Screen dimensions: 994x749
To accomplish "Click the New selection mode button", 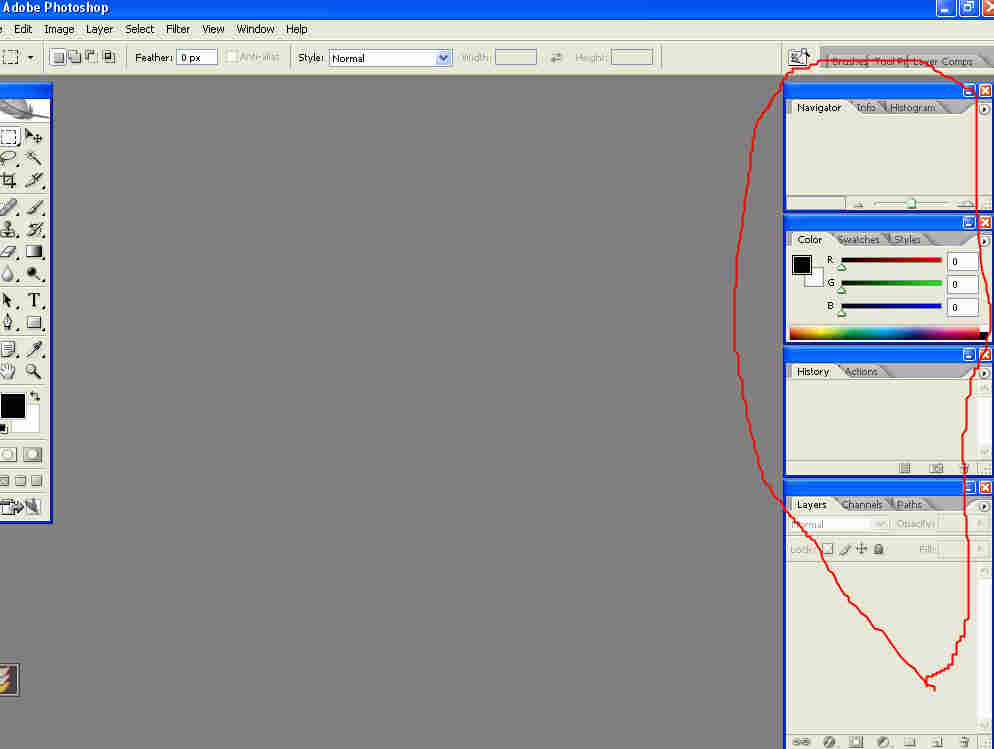I will point(58,57).
